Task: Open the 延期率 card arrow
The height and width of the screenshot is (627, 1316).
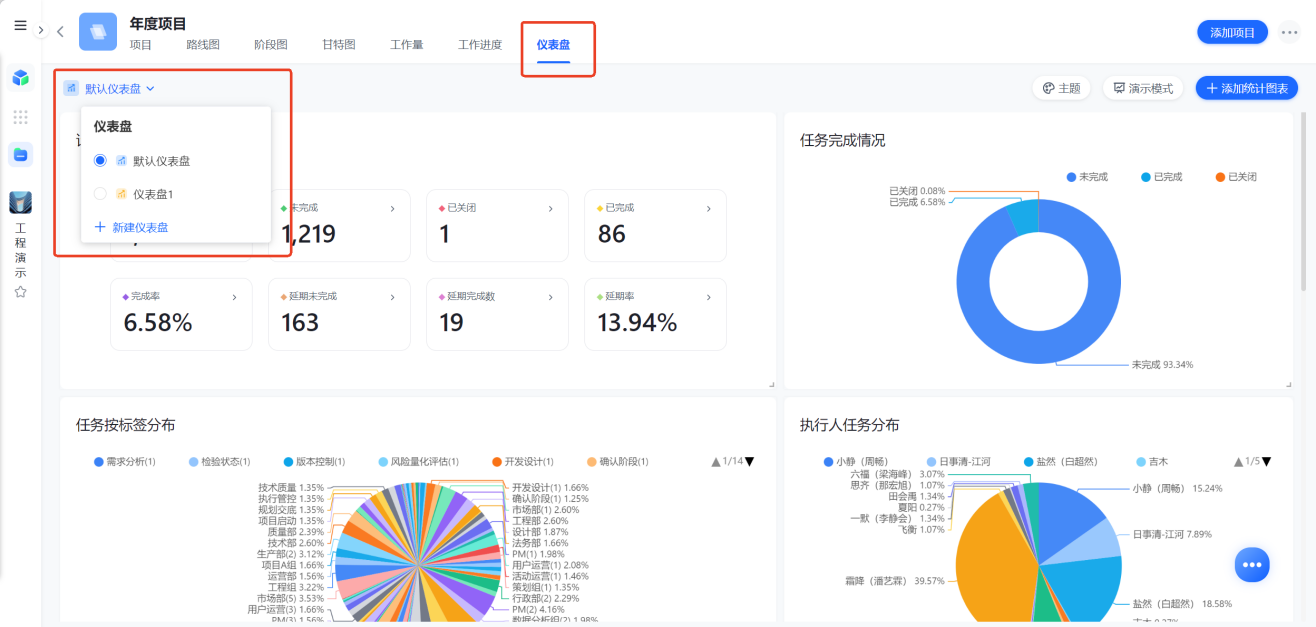Action: click(708, 297)
